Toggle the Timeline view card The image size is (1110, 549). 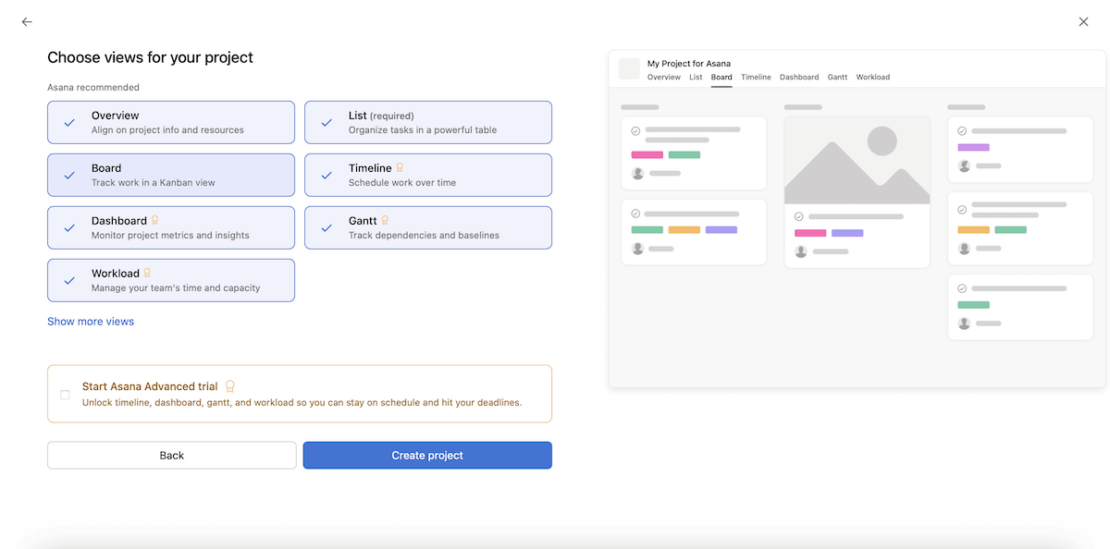tap(428, 175)
